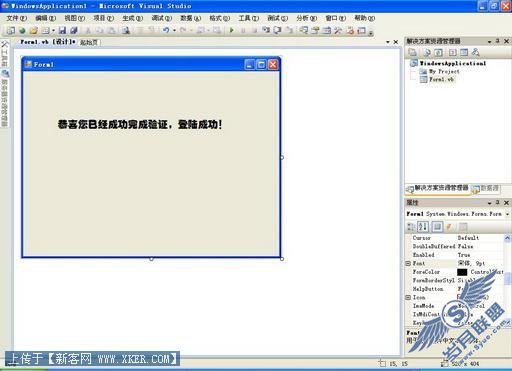The image size is (512, 371).
Task: Click the Object Browser icon on main toolbar
Action: 327,30
